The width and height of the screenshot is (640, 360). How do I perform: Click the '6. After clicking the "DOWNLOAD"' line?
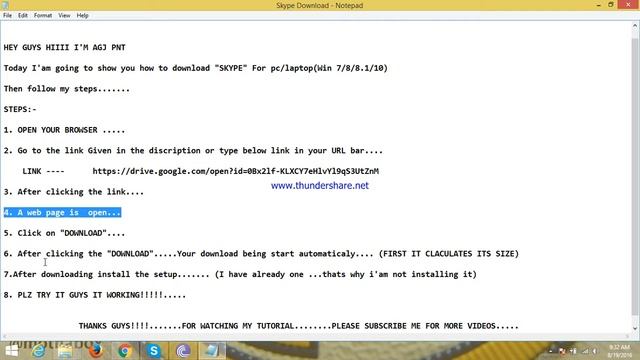click(x=261, y=253)
